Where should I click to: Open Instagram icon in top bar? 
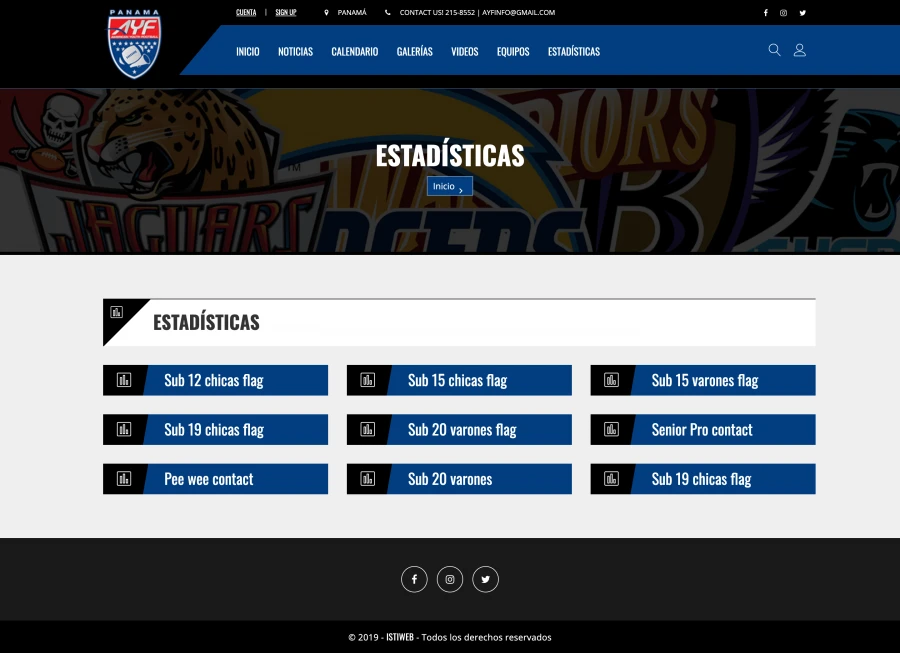click(783, 13)
